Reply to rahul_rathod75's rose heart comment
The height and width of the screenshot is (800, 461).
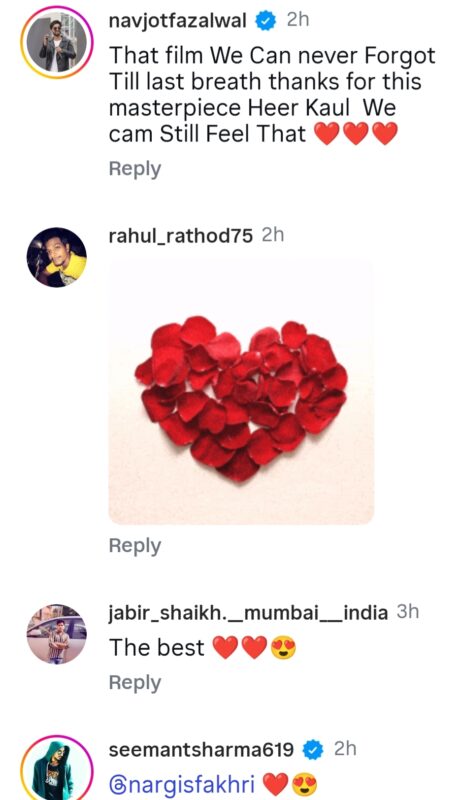pyautogui.click(x=135, y=546)
